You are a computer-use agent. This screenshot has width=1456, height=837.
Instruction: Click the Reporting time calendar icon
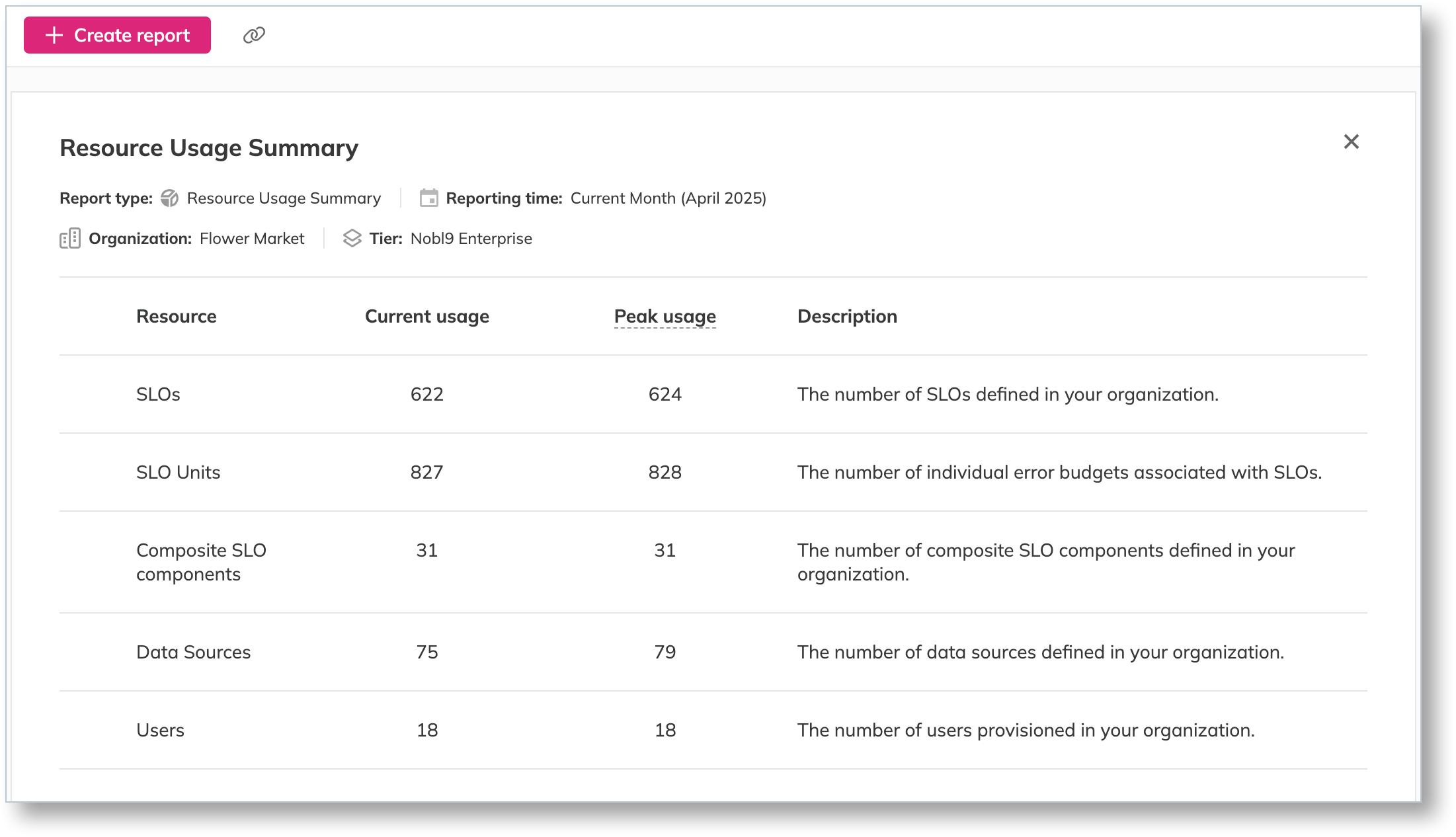click(428, 198)
